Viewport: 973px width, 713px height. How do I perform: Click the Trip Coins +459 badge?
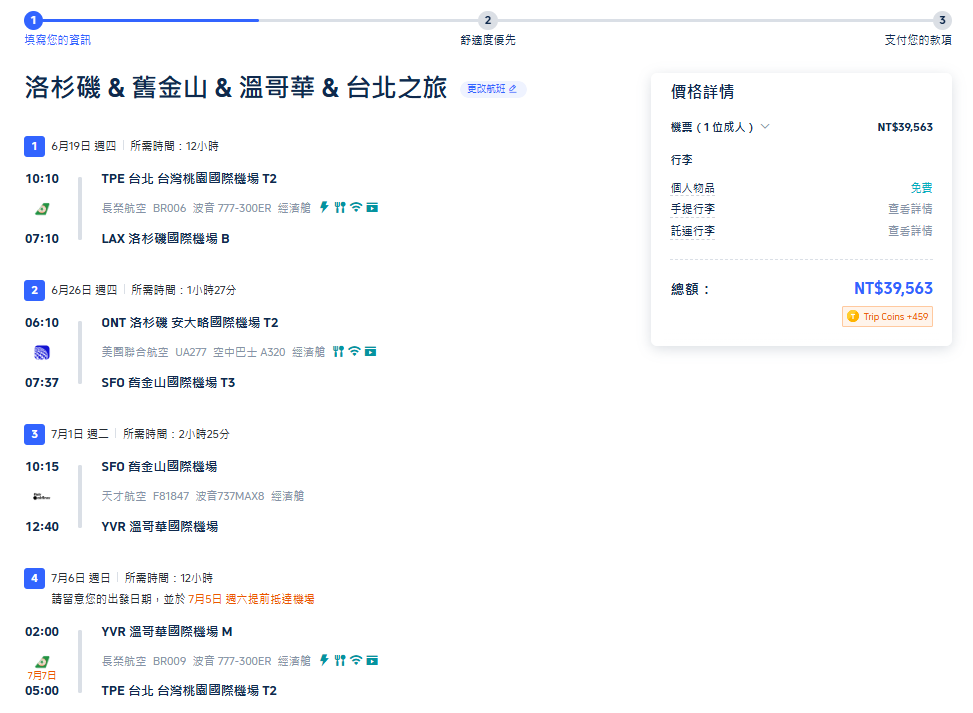coord(887,316)
